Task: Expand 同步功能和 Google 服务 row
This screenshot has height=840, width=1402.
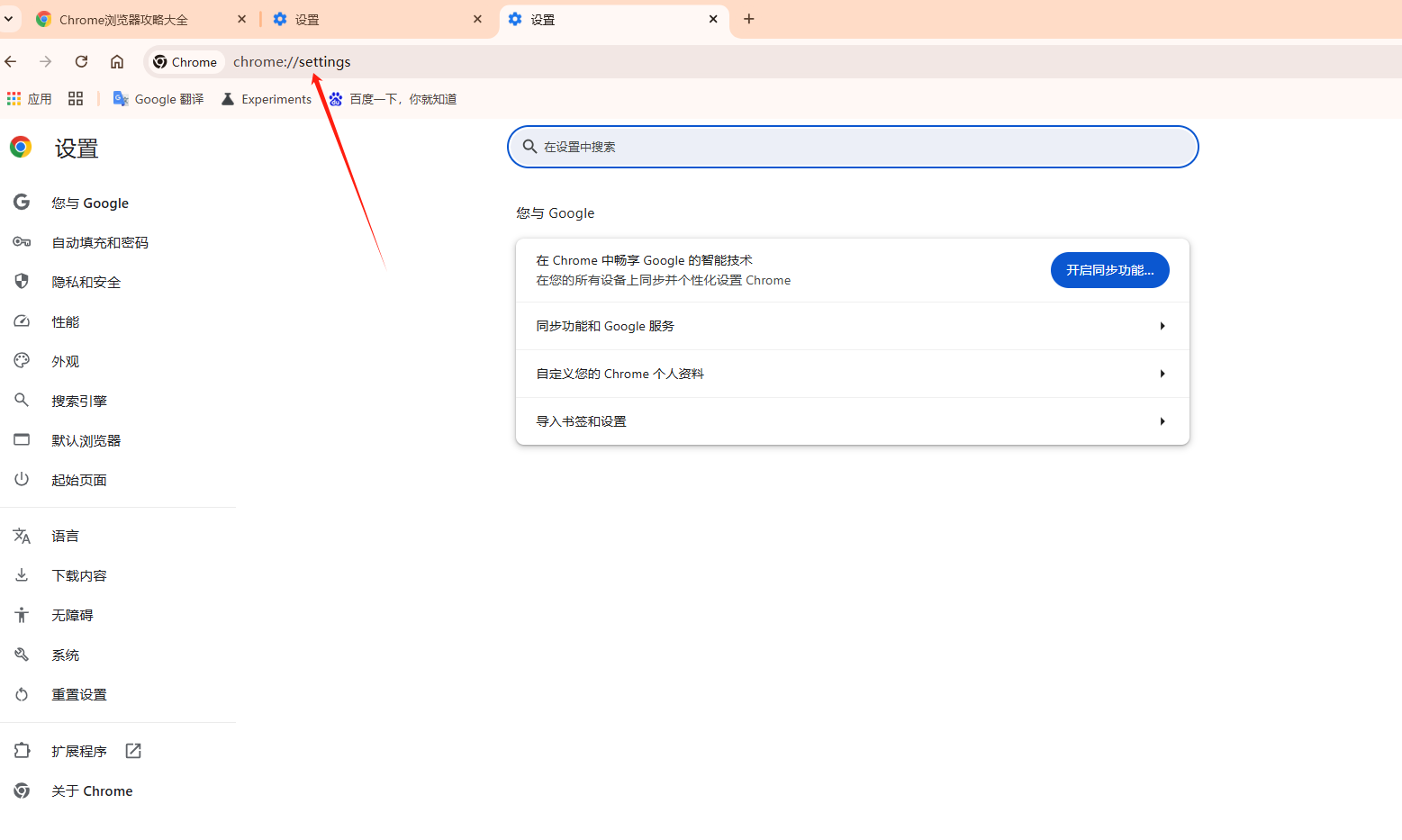Action: click(853, 326)
